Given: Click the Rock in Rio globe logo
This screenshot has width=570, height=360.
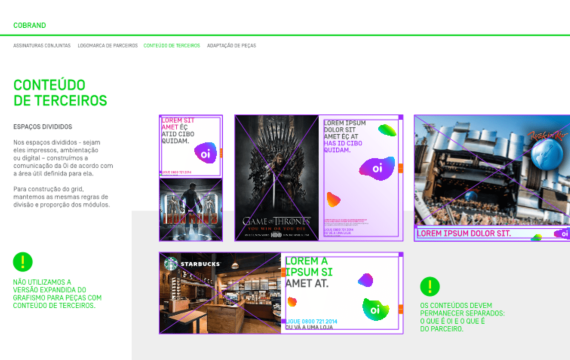Looking at the screenshot, I should [x=546, y=154].
